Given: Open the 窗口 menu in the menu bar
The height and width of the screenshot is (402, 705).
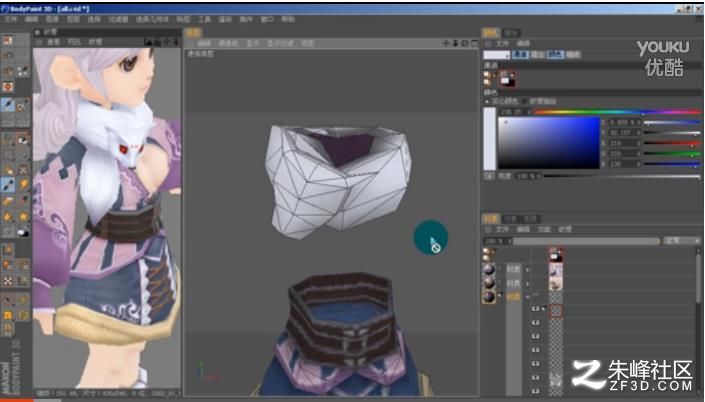Looking at the screenshot, I should [267, 19].
